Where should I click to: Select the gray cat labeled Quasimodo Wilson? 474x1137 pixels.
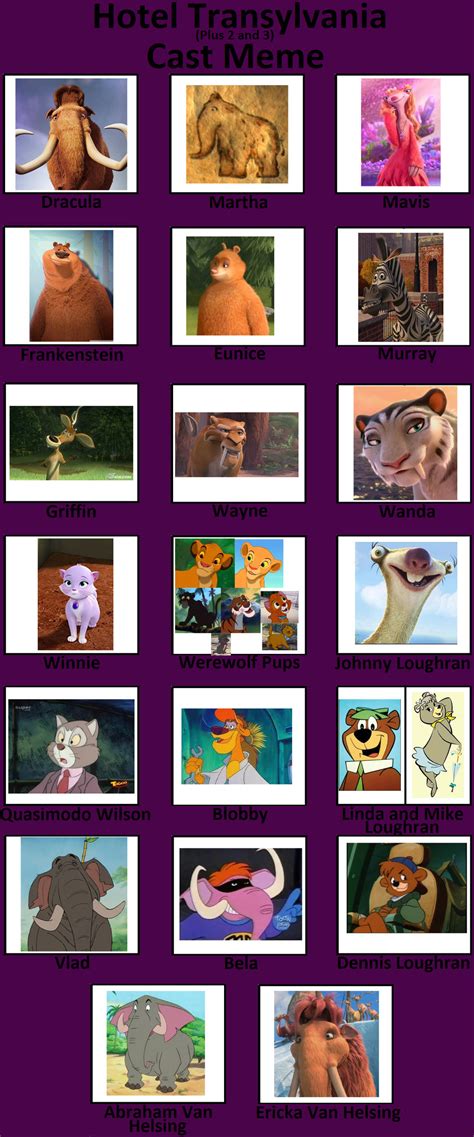pyautogui.click(x=71, y=745)
